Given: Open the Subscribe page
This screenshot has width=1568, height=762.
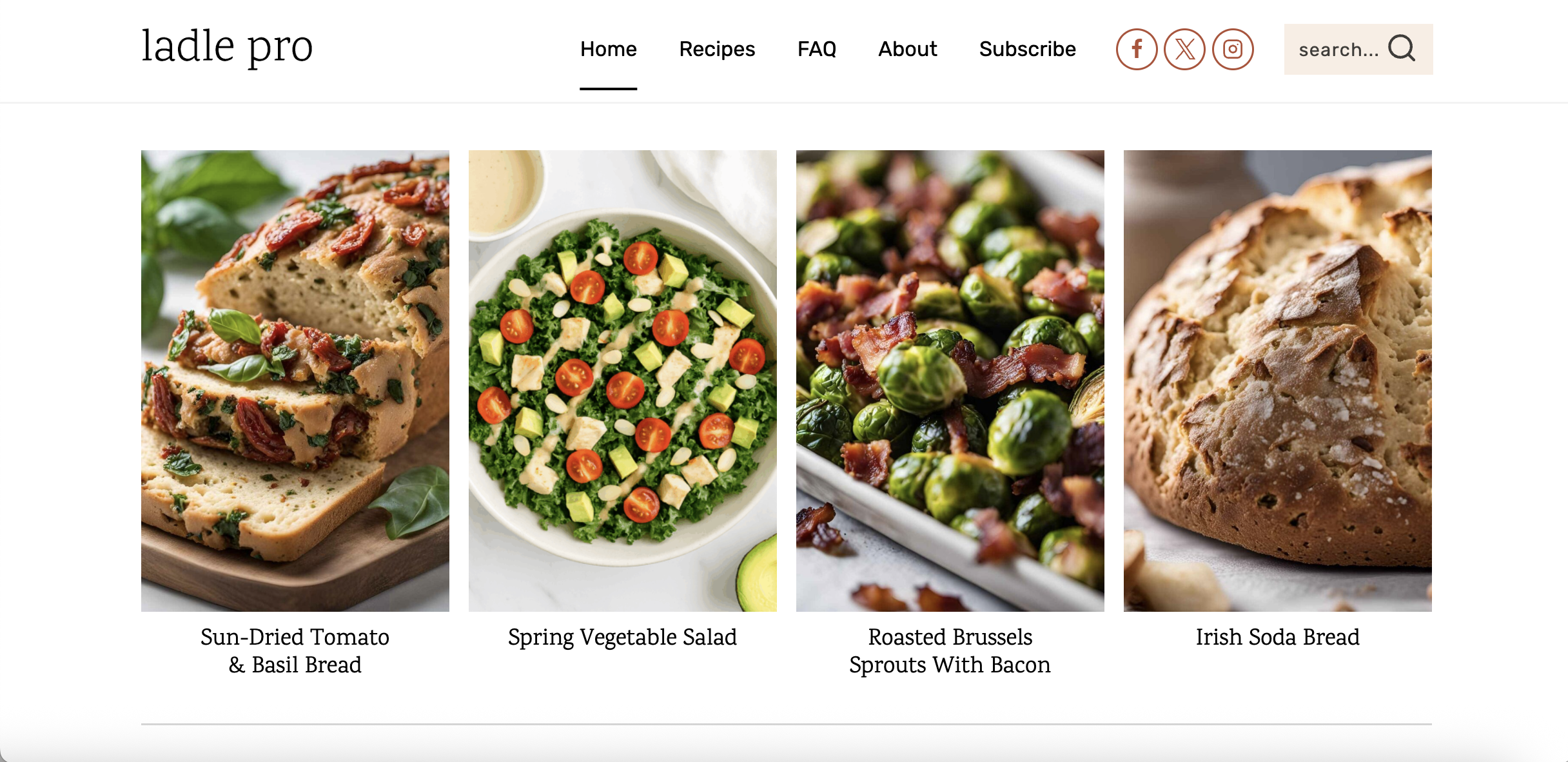Looking at the screenshot, I should [x=1027, y=49].
